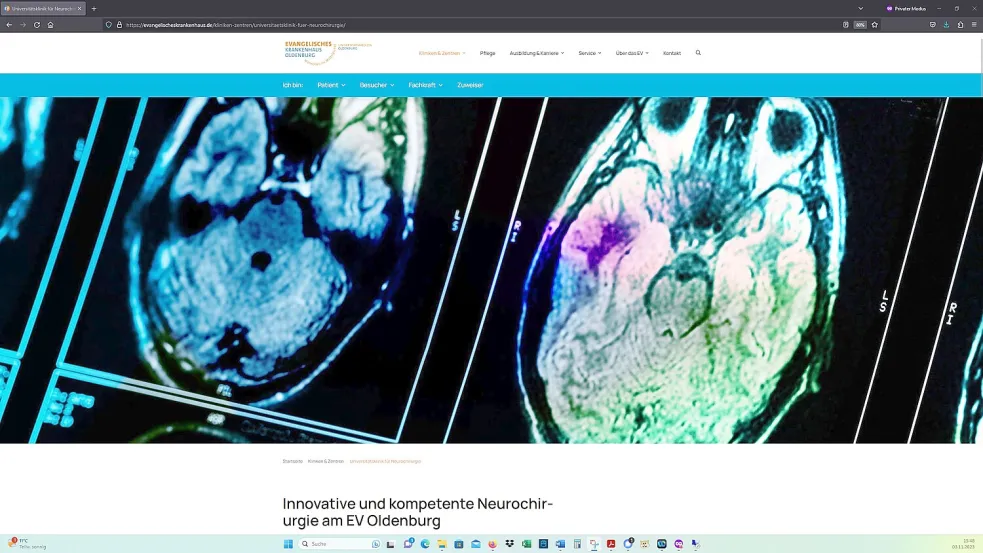Click the website search magnifier icon
Screen dimensions: 983x553
pos(698,53)
